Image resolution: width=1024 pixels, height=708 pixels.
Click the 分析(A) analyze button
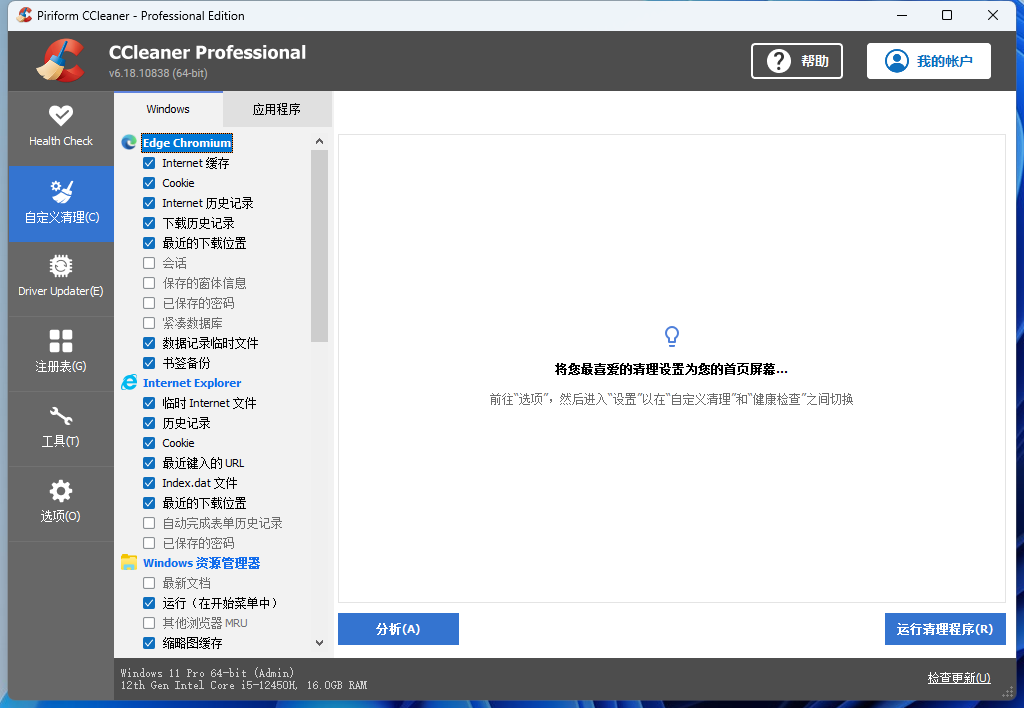click(398, 629)
